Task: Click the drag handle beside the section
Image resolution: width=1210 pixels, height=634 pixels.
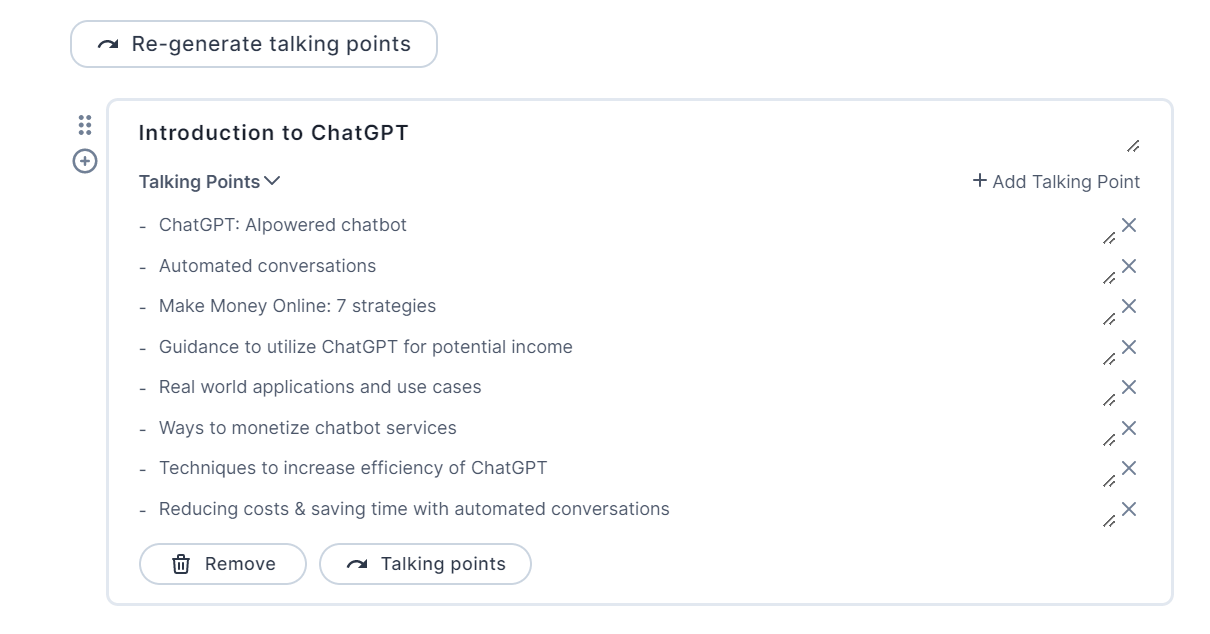Action: tap(85, 125)
